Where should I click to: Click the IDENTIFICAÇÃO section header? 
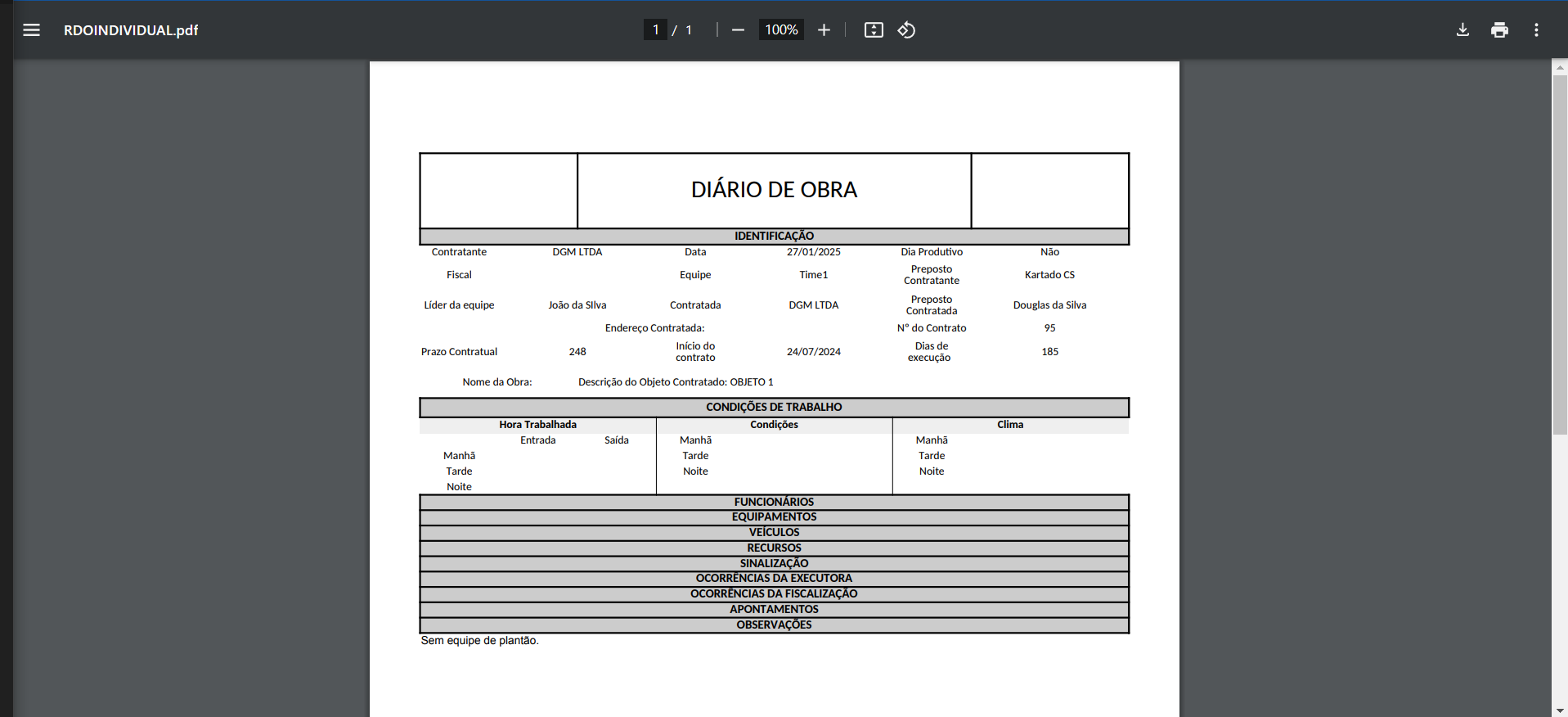click(x=774, y=237)
